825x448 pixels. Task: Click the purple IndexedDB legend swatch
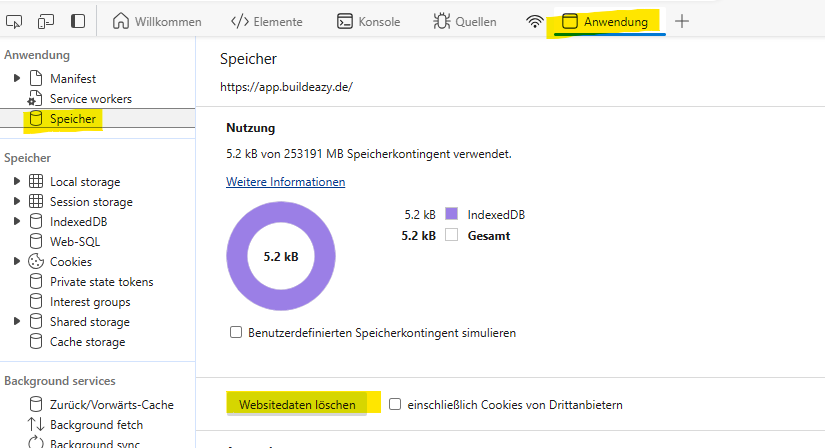tap(451, 214)
